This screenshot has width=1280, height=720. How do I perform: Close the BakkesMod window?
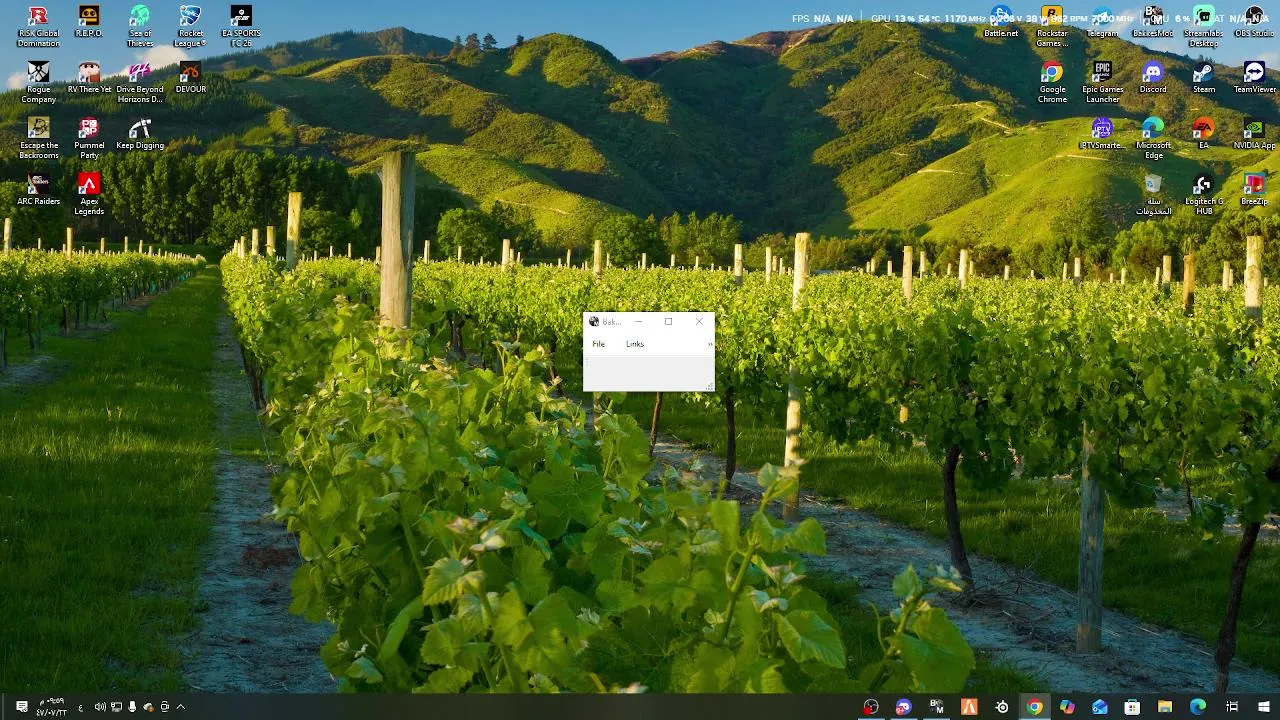699,321
